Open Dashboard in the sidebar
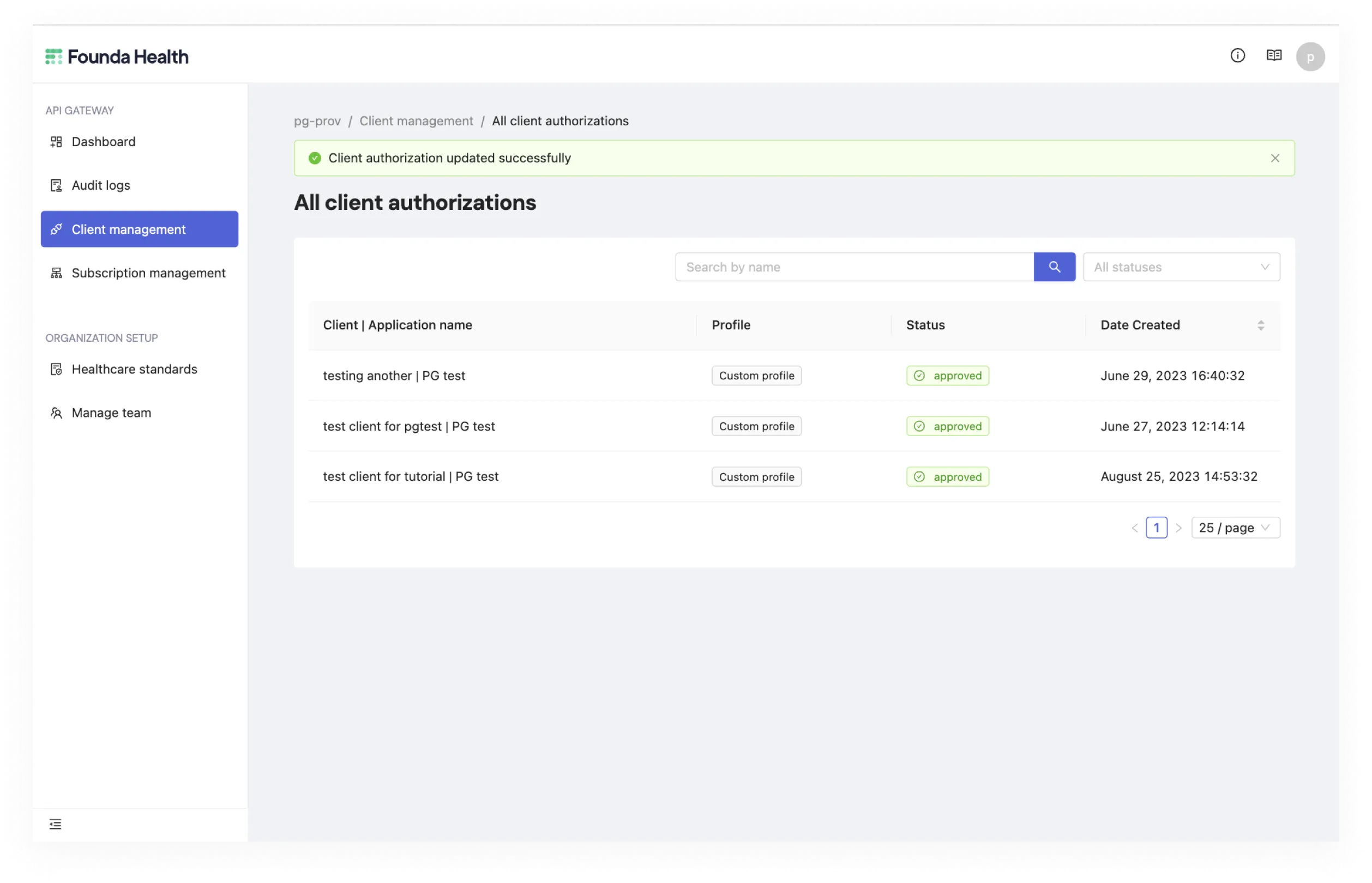1372x883 pixels. click(x=140, y=142)
